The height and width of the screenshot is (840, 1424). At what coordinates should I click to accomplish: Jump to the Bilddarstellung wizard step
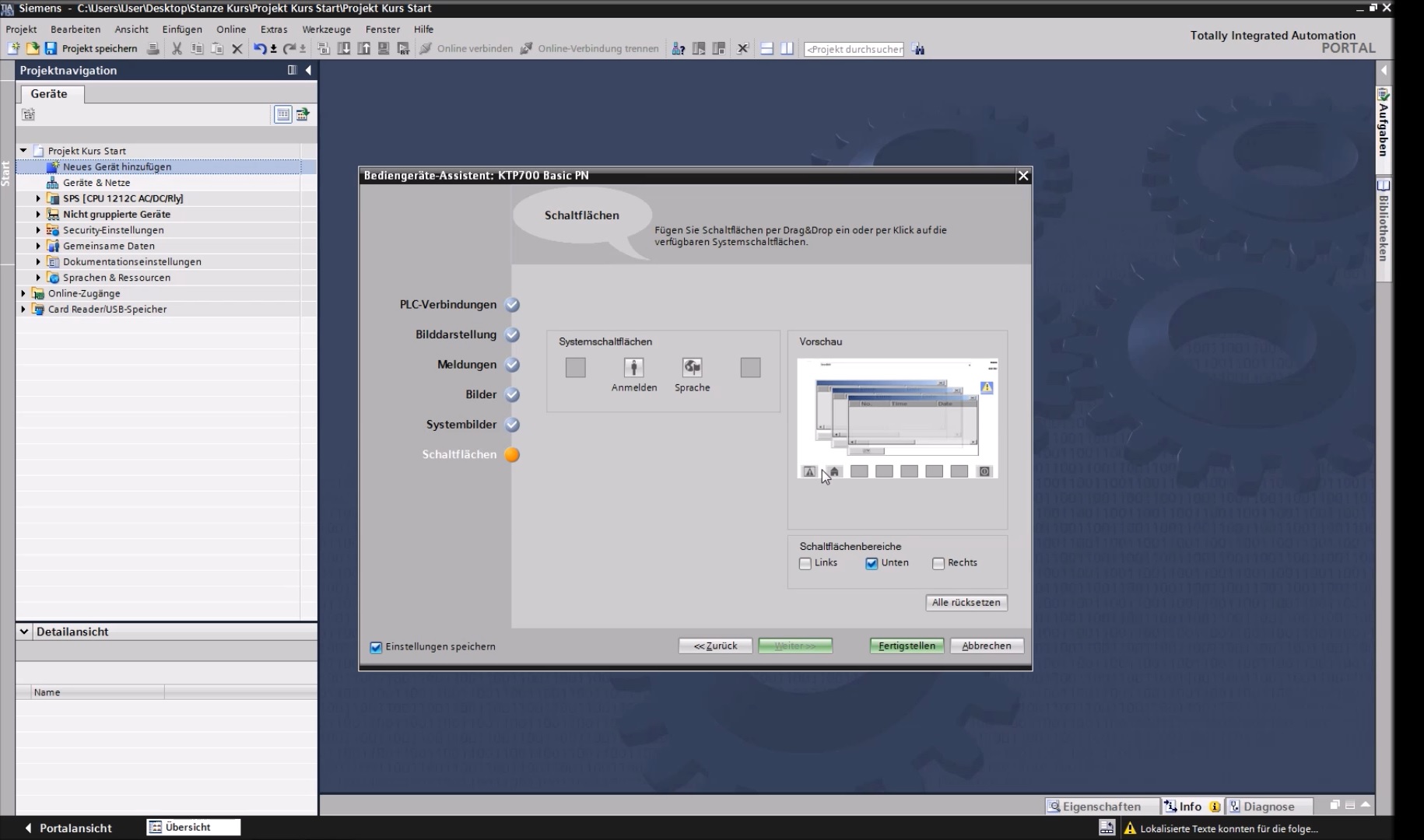(x=456, y=334)
